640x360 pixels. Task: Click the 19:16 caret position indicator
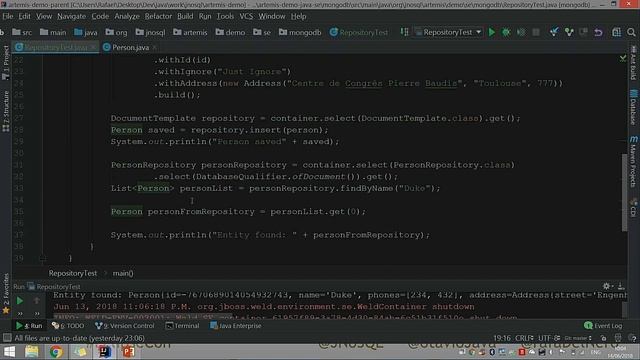point(502,338)
